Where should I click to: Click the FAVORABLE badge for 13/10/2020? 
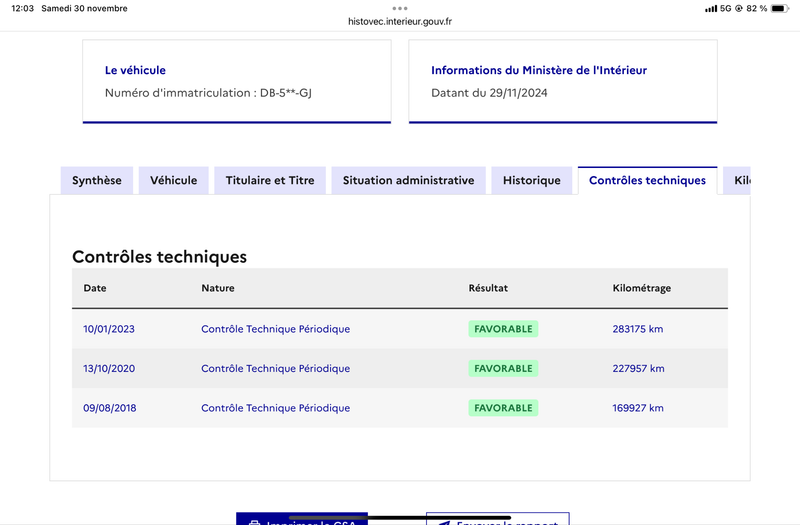pyautogui.click(x=503, y=368)
